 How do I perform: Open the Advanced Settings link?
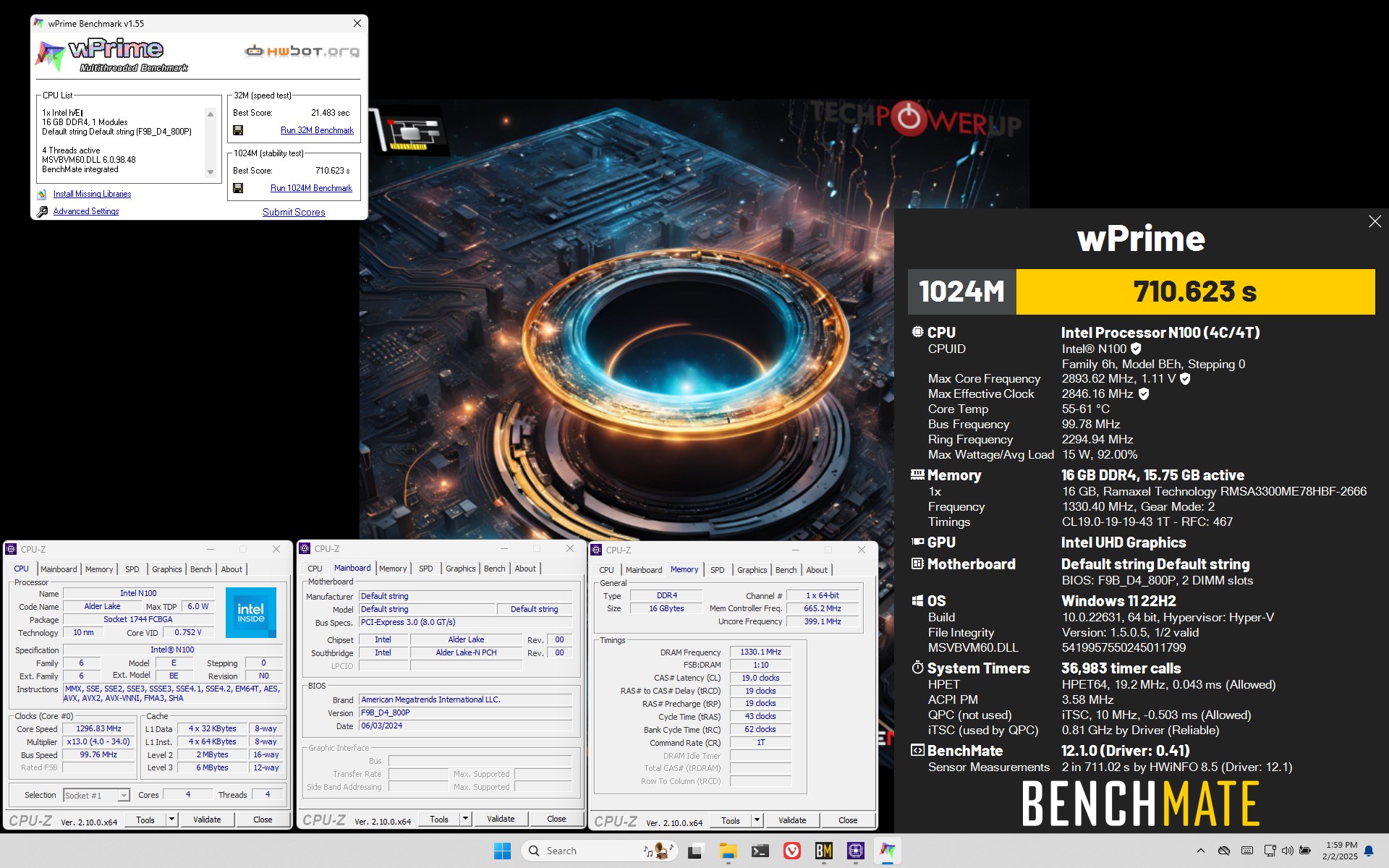[x=86, y=211]
